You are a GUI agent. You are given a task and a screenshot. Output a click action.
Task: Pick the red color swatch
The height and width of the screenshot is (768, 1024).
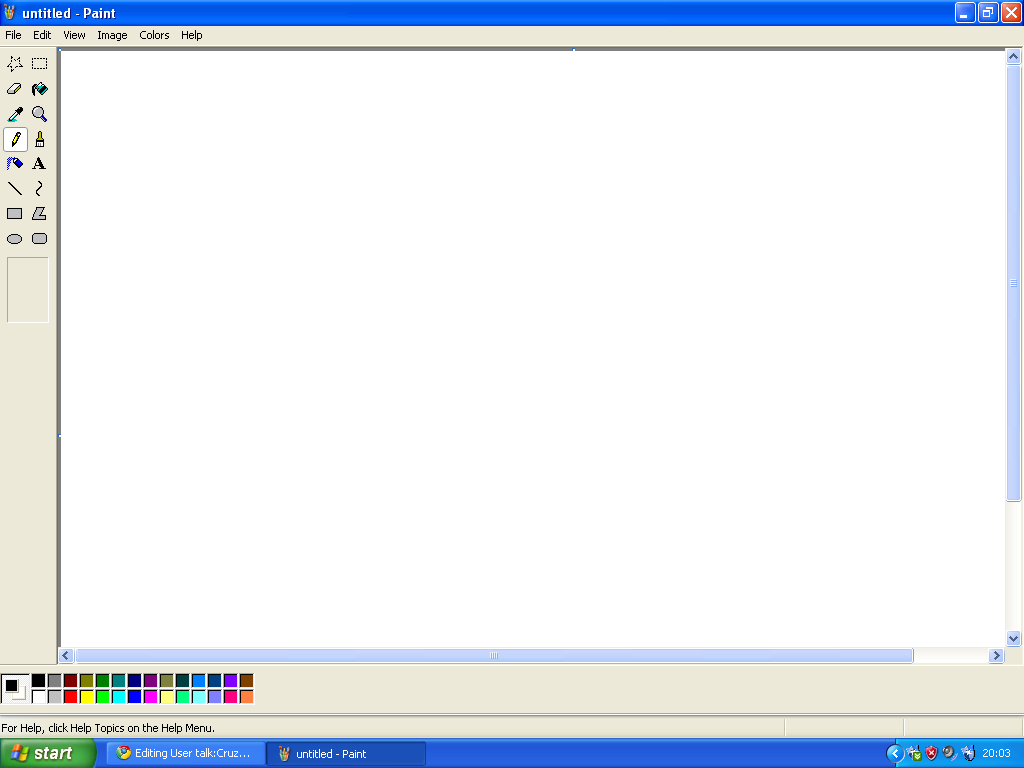click(x=71, y=696)
